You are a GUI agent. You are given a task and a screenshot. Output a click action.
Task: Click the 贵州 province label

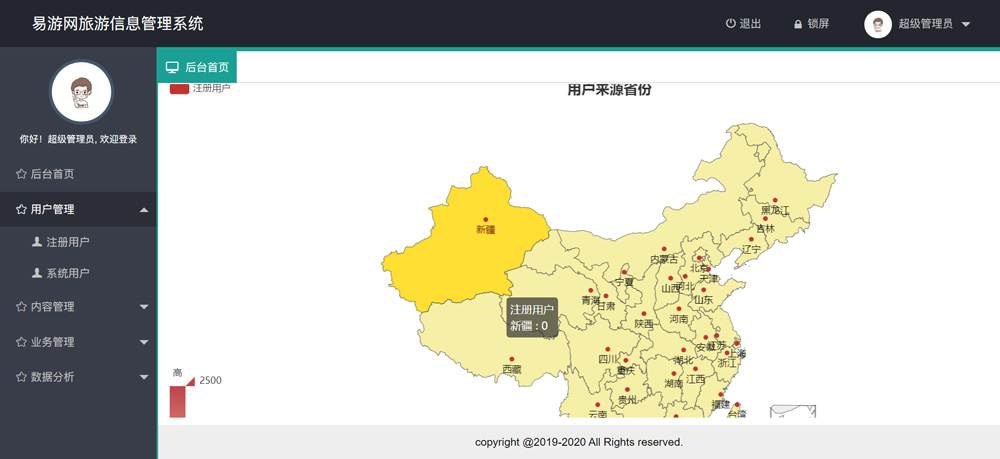tap(627, 400)
